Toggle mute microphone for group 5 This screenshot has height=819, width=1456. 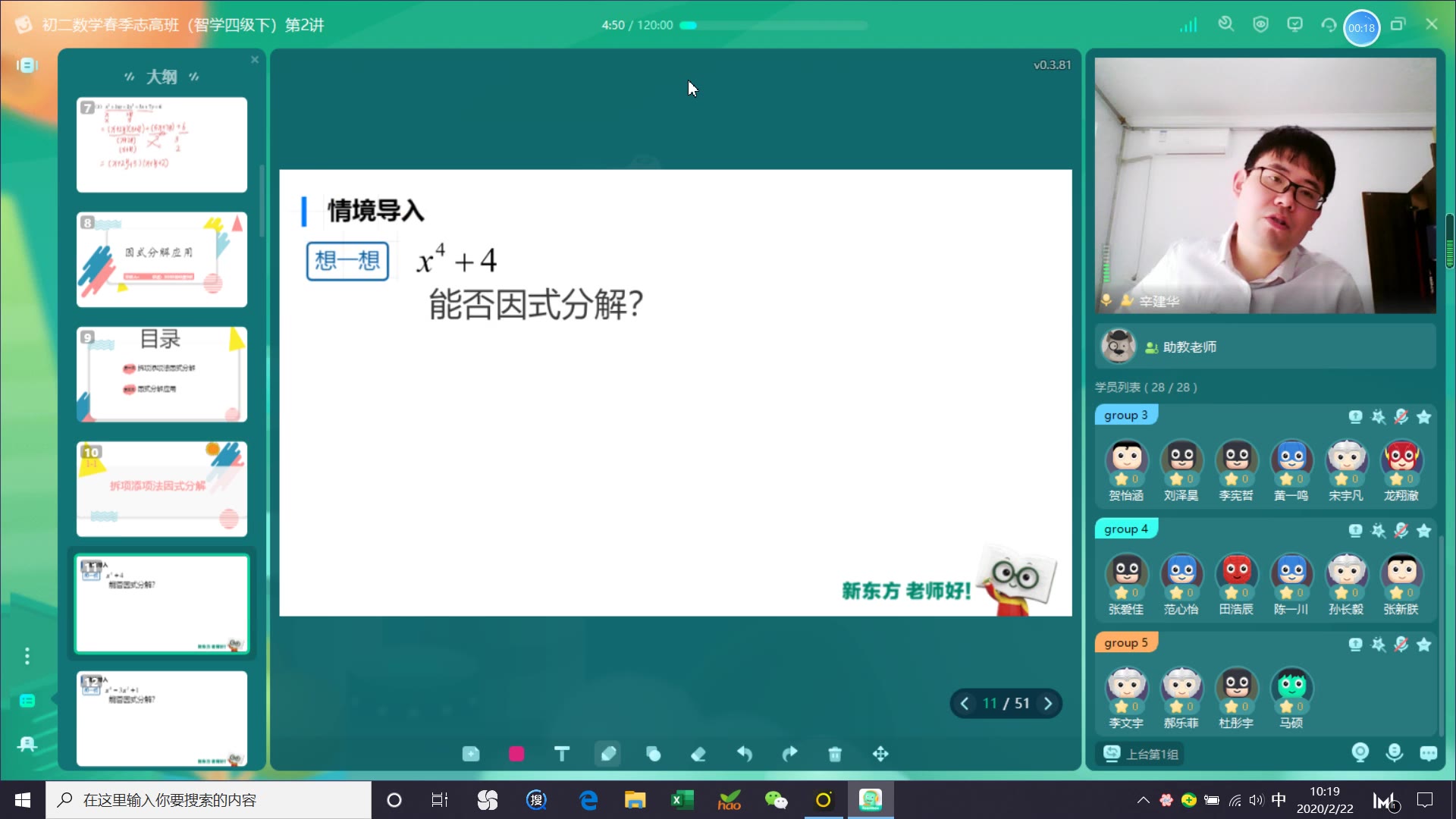point(1401,644)
